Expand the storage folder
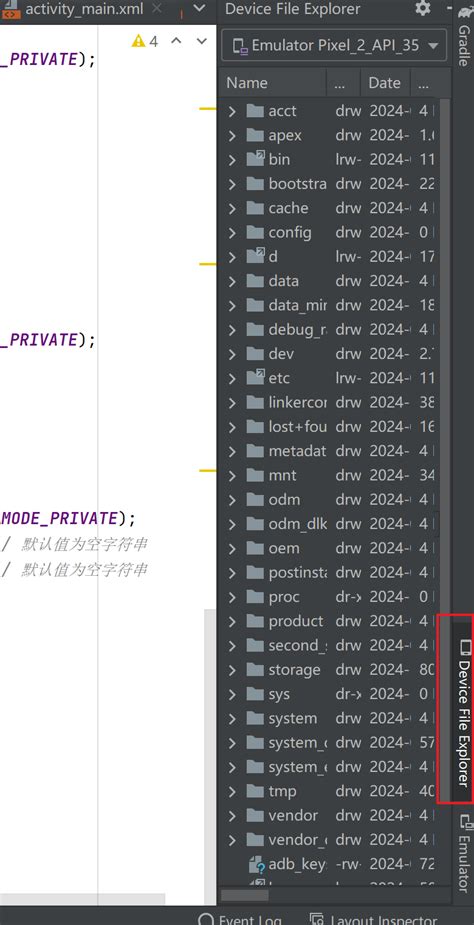The width and height of the screenshot is (474, 925). pyautogui.click(x=232, y=670)
